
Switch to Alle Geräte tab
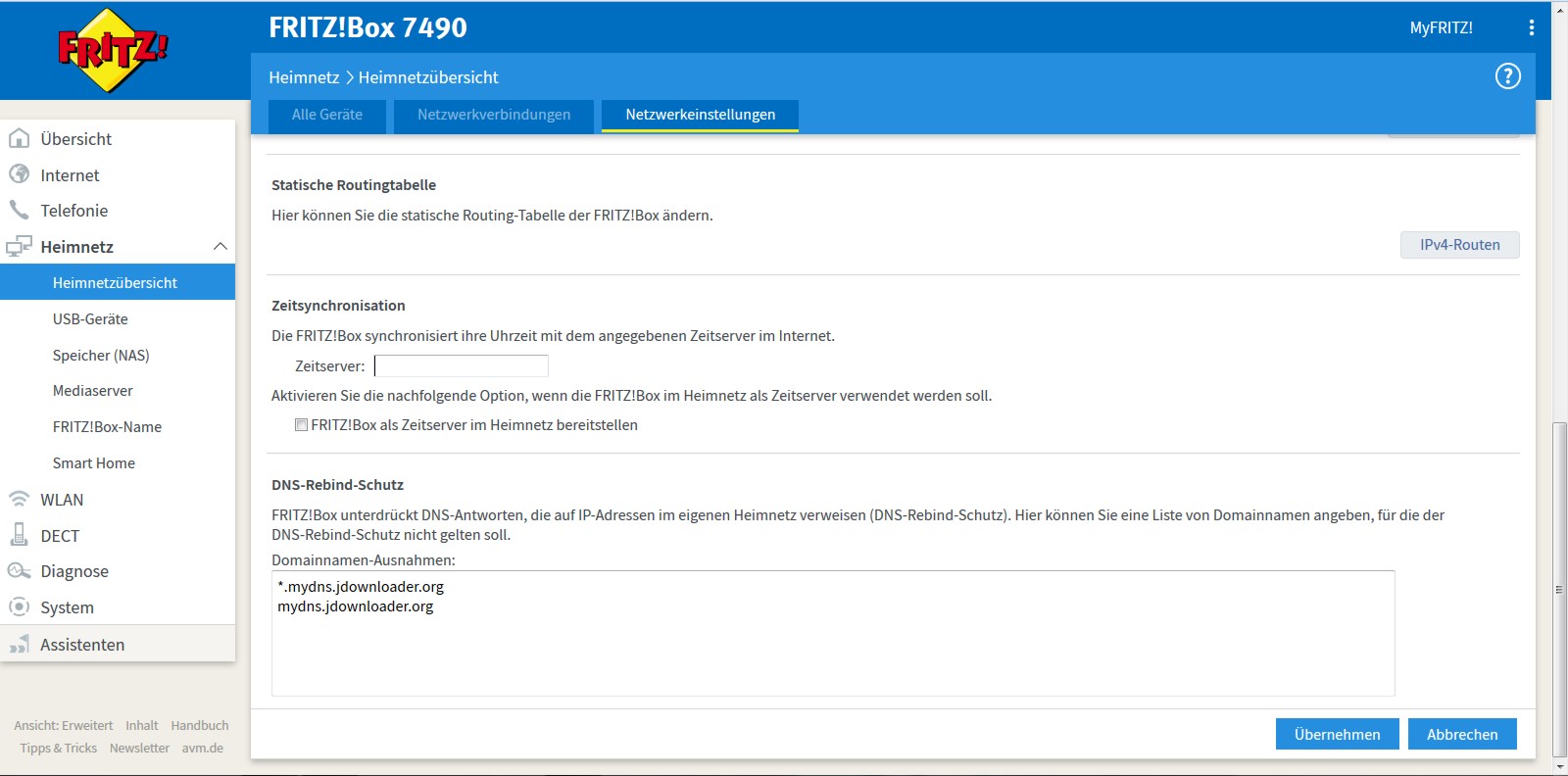pos(327,115)
